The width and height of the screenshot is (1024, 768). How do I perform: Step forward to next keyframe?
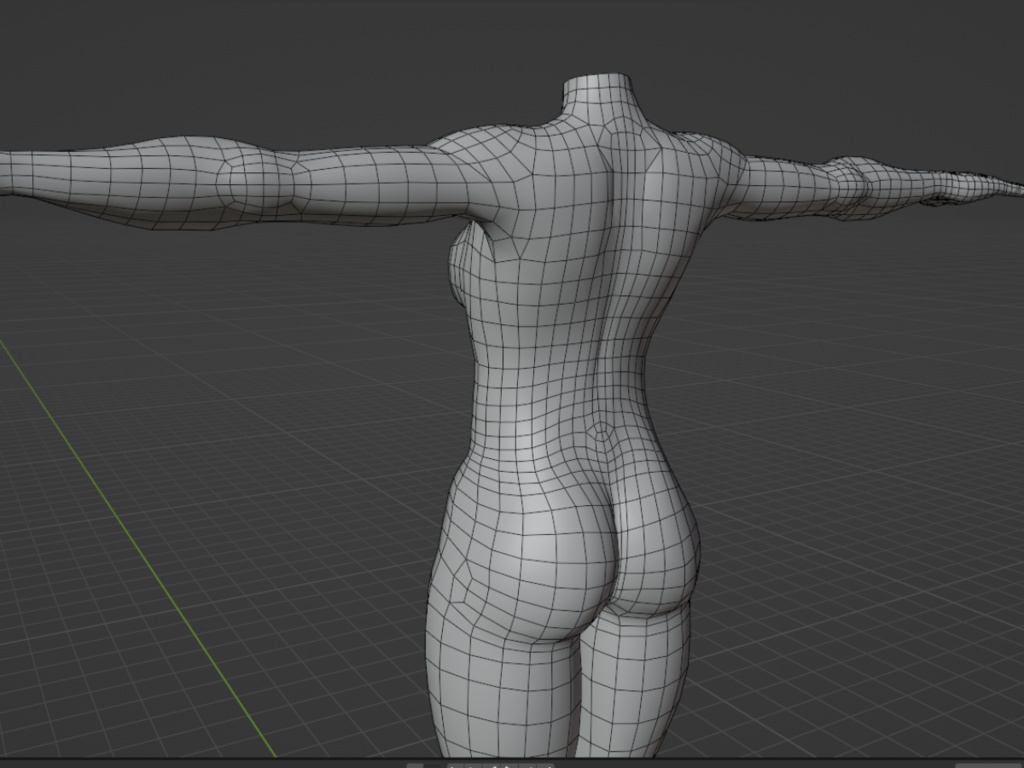coord(528,766)
